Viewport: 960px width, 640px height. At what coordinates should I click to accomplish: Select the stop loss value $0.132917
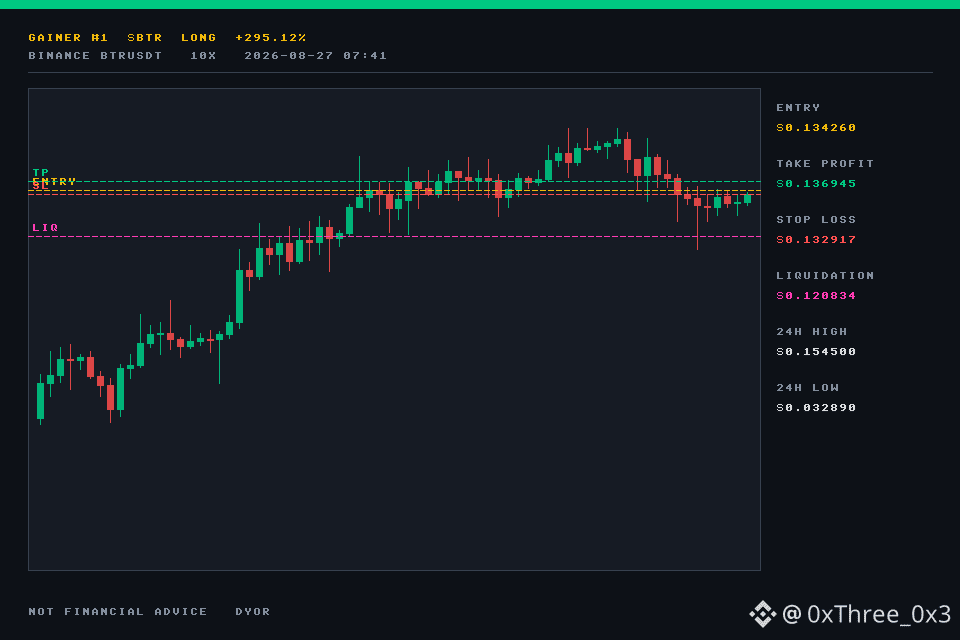(816, 239)
